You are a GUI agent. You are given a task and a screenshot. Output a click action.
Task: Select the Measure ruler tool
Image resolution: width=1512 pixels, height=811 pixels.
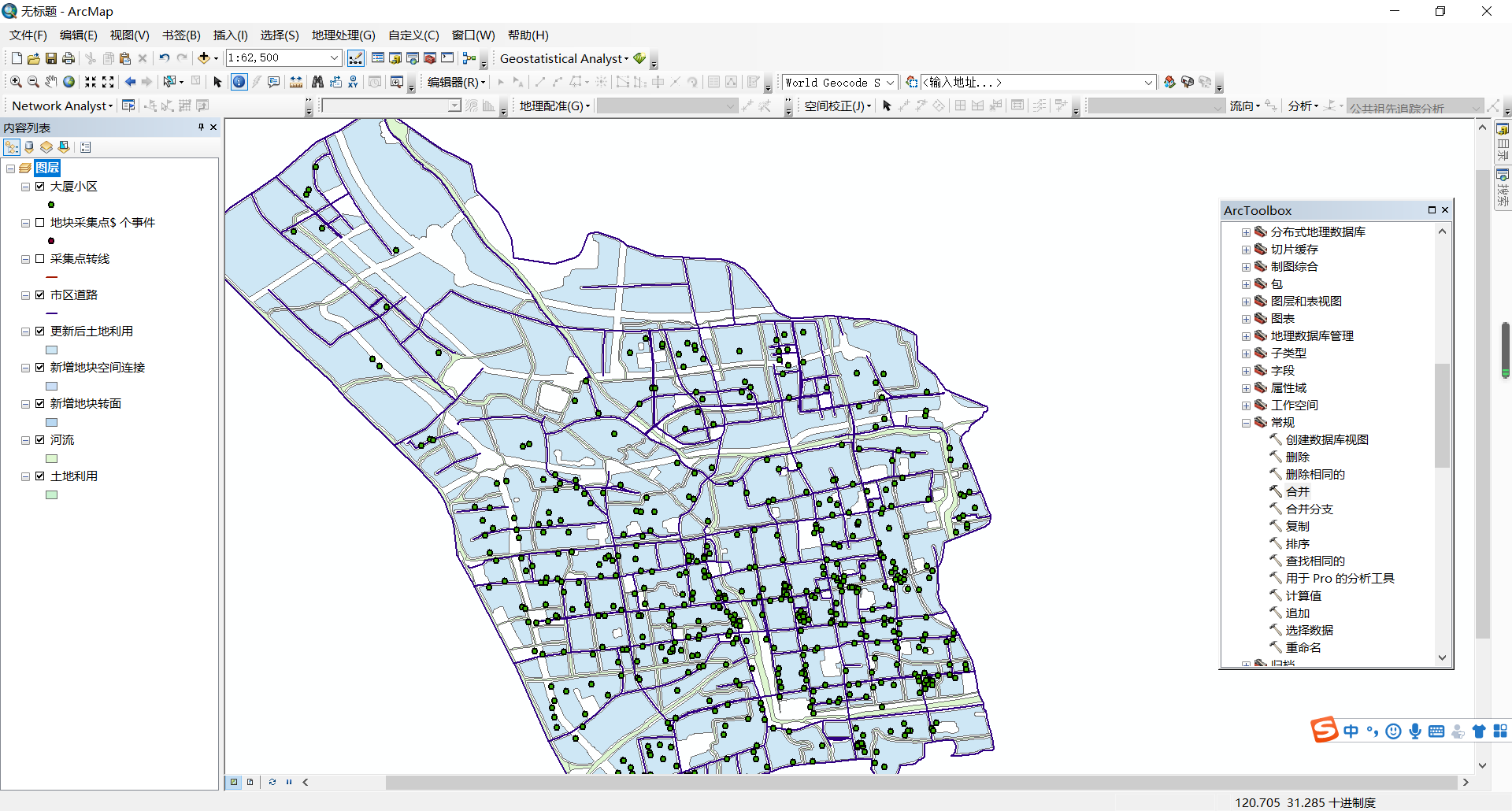[x=296, y=82]
